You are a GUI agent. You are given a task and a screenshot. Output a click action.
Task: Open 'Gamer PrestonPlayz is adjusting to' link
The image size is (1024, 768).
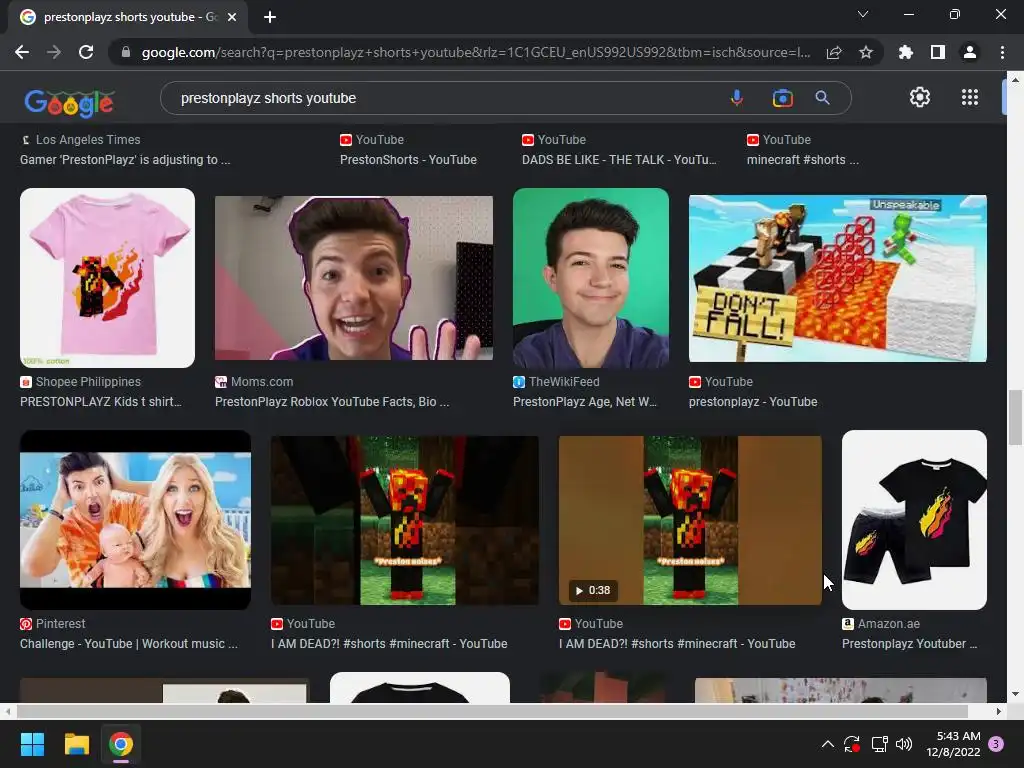coord(125,159)
